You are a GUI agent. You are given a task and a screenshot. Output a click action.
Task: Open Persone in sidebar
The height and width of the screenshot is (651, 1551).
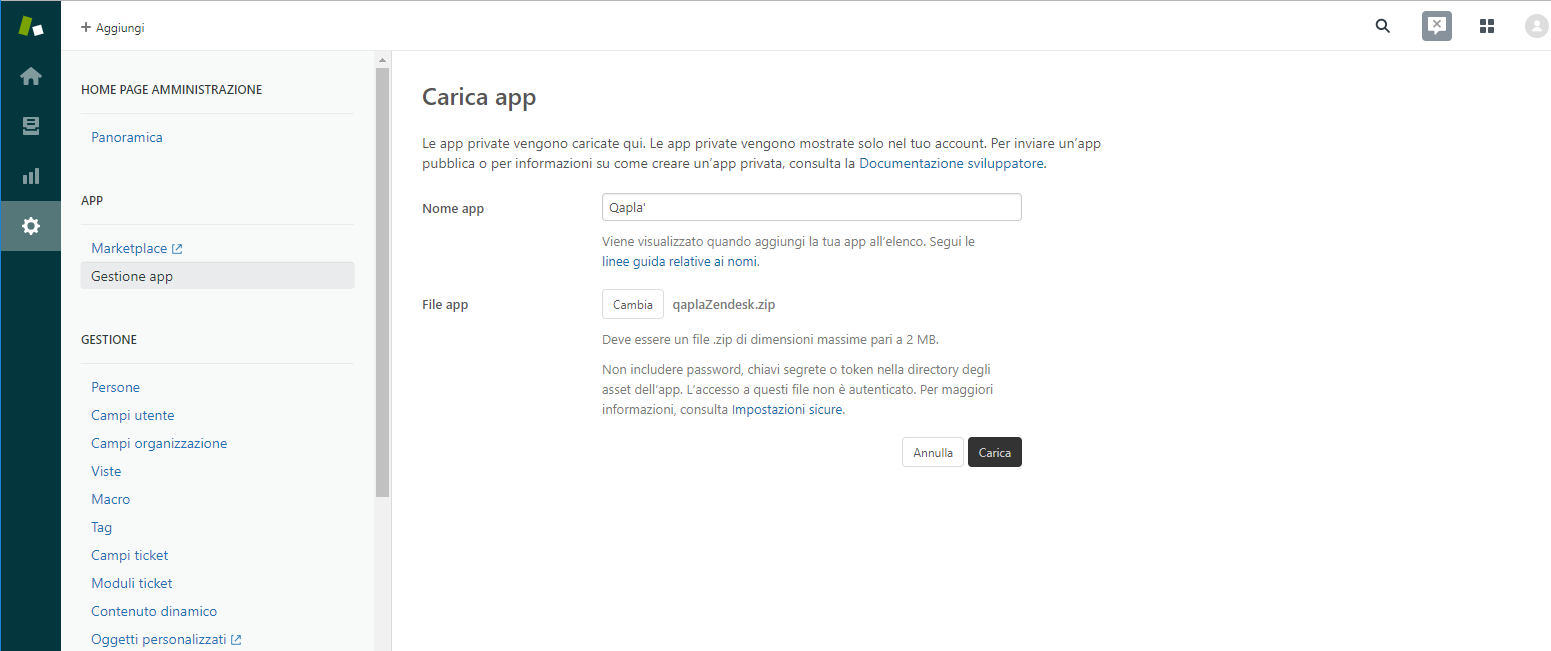coord(115,388)
